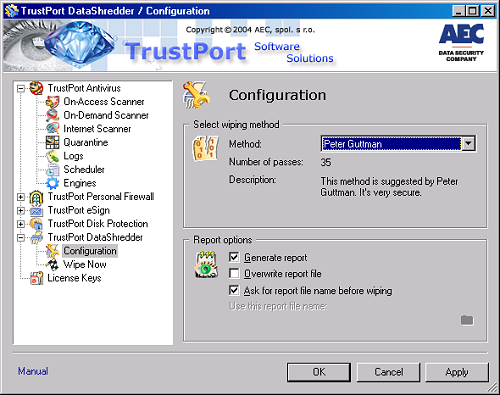Click the Peter Guttman description text

pyautogui.click(x=389, y=187)
